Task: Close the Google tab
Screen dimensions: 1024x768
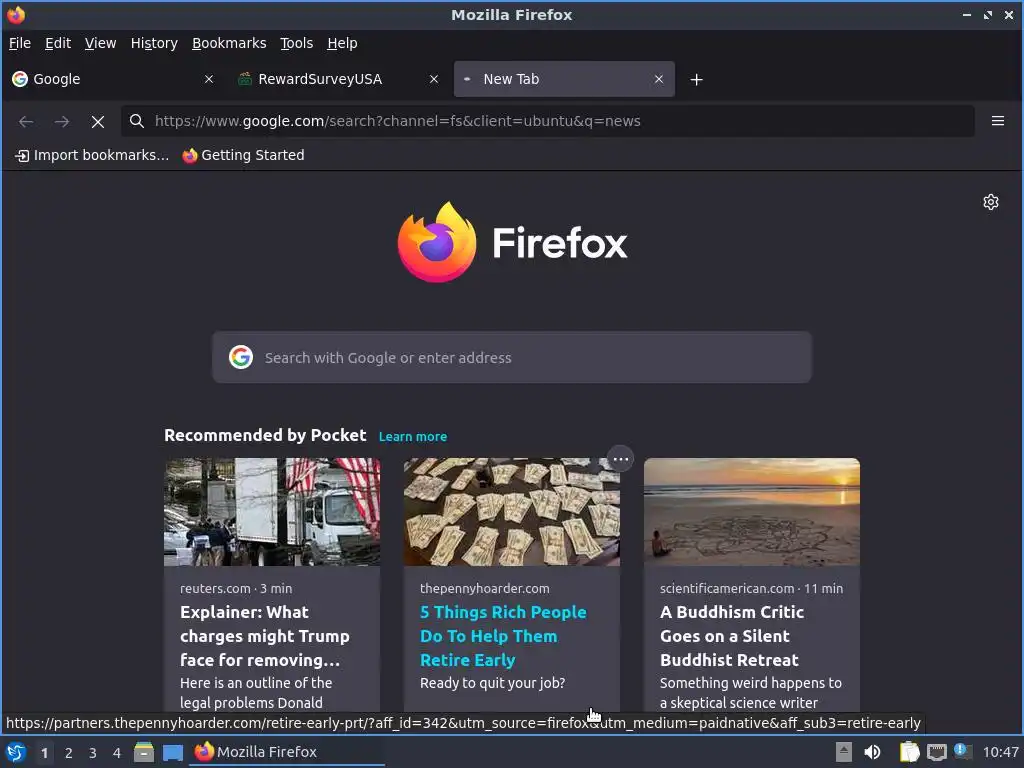Action: (209, 79)
